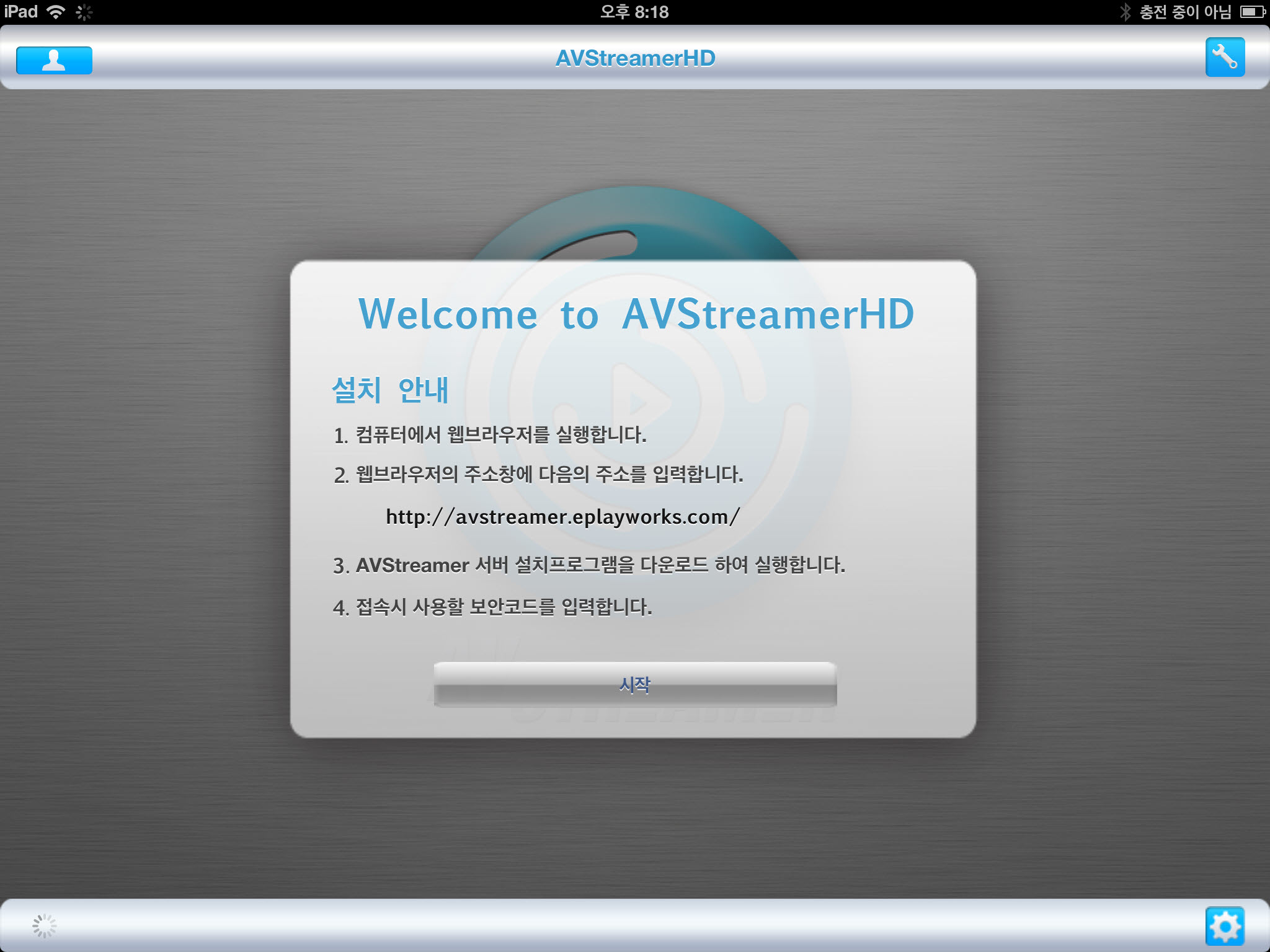Tap the battery icon in status bar
Viewport: 1270px width, 952px height.
[1252, 12]
